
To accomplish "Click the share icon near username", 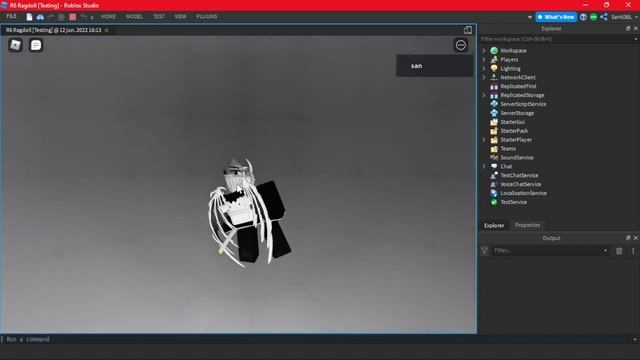I will click(x=604, y=17).
